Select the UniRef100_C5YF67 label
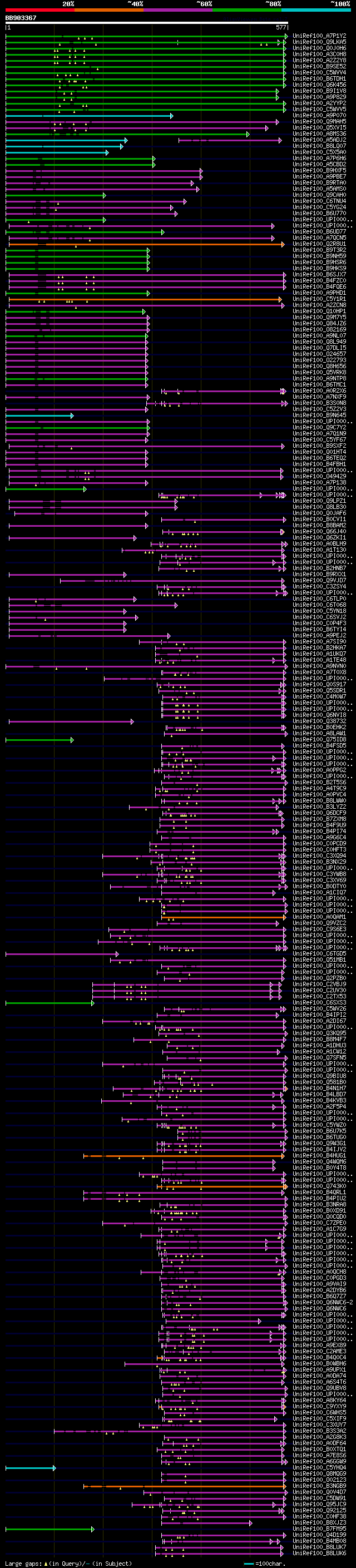Viewport: 356px width, 1568px height. [x=319, y=440]
